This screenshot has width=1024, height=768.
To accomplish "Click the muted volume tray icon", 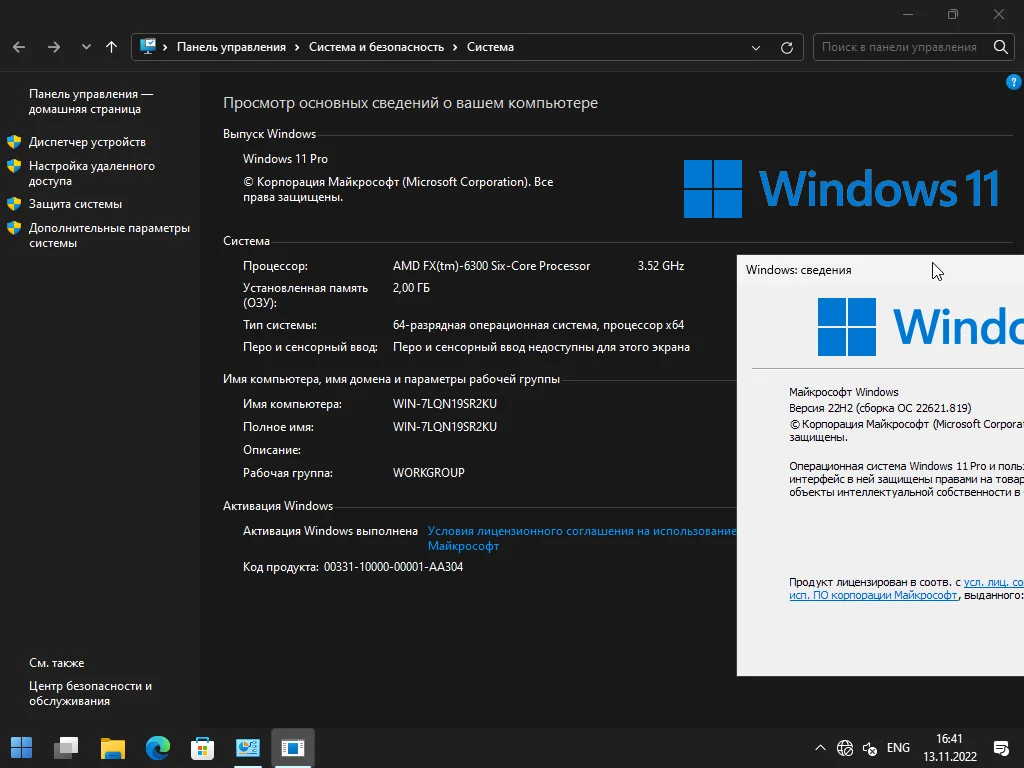I will 870,748.
